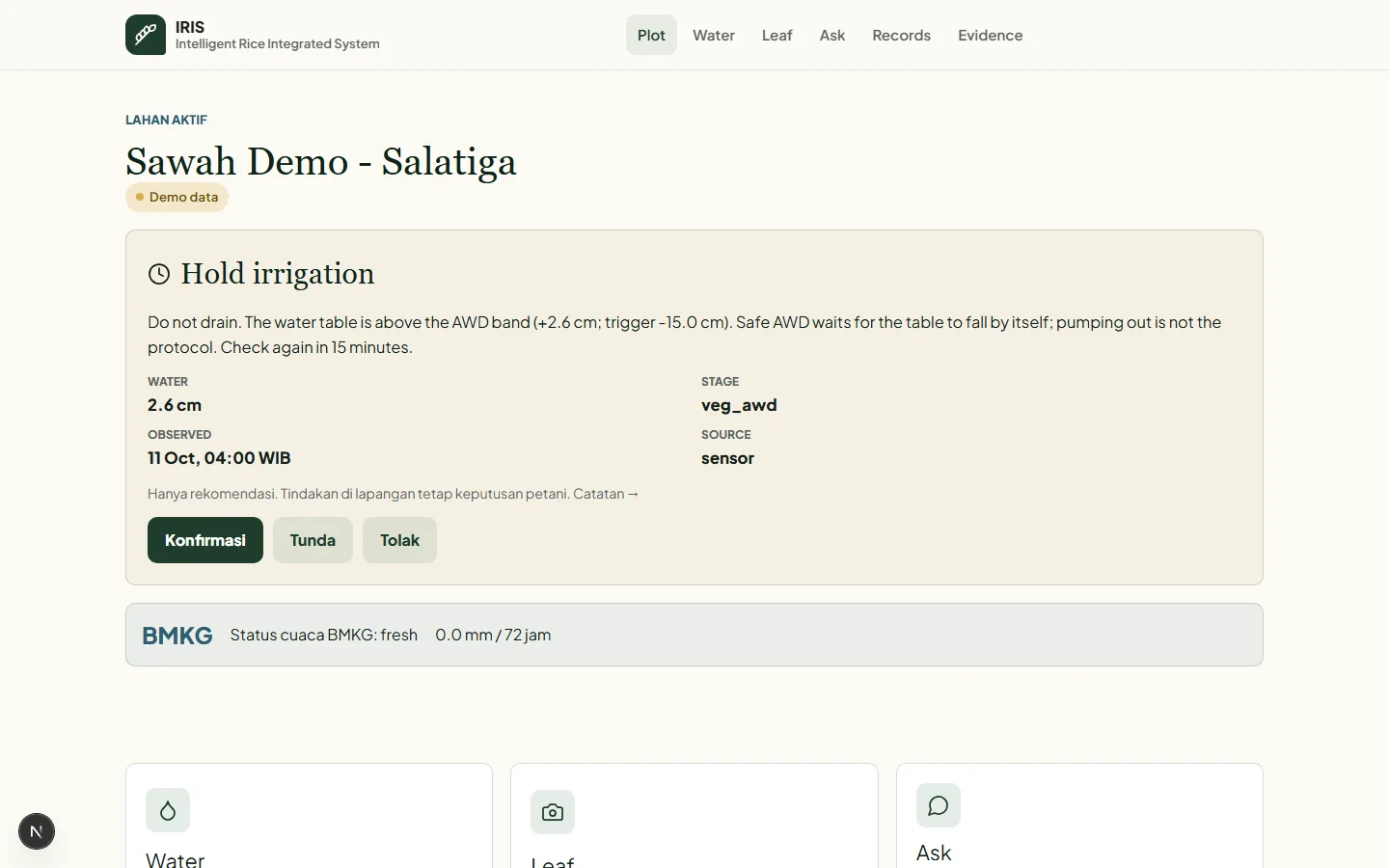Switch to the Plot tab
1389x868 pixels.
pyautogui.click(x=651, y=35)
